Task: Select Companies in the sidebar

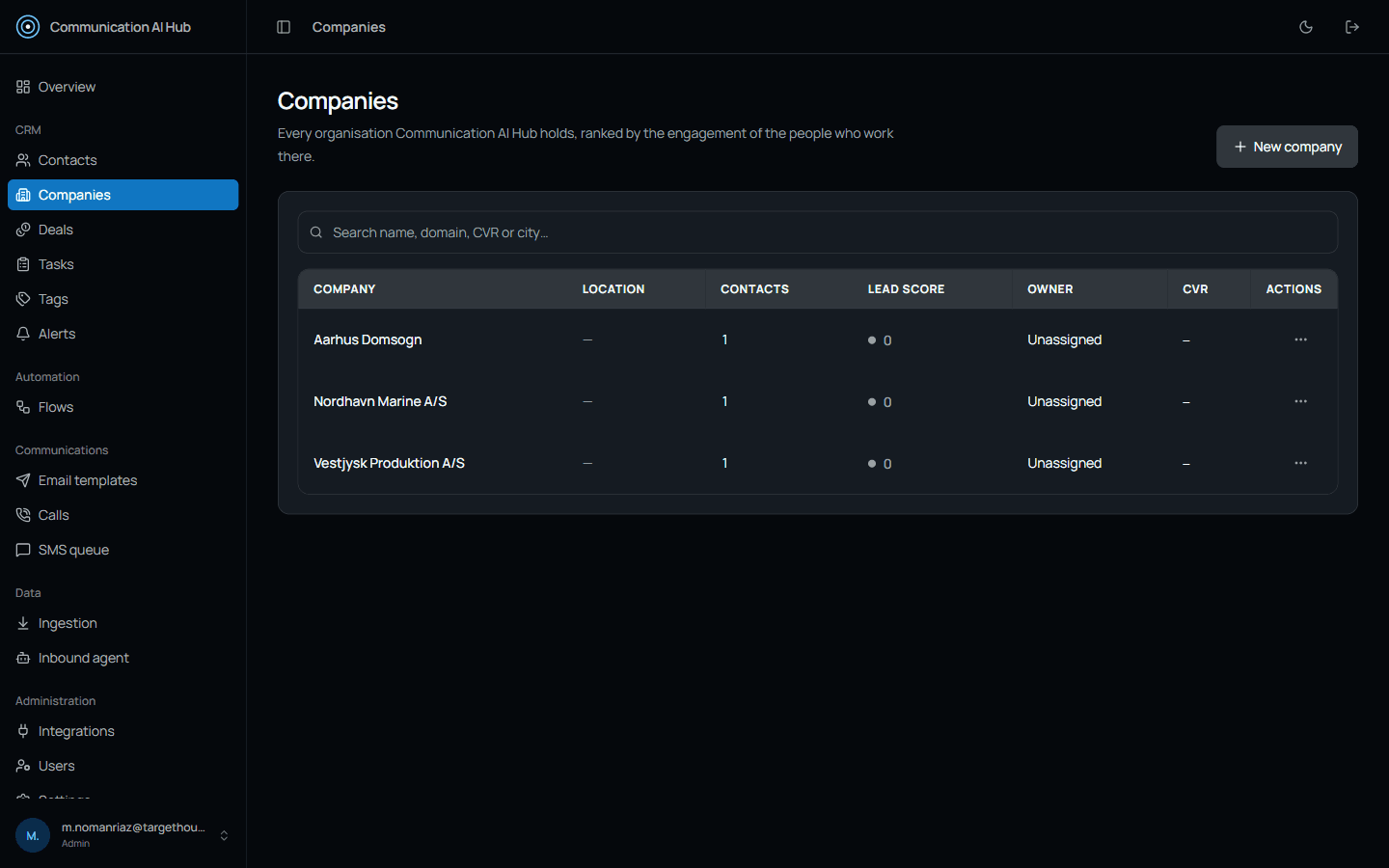Action: click(x=123, y=195)
